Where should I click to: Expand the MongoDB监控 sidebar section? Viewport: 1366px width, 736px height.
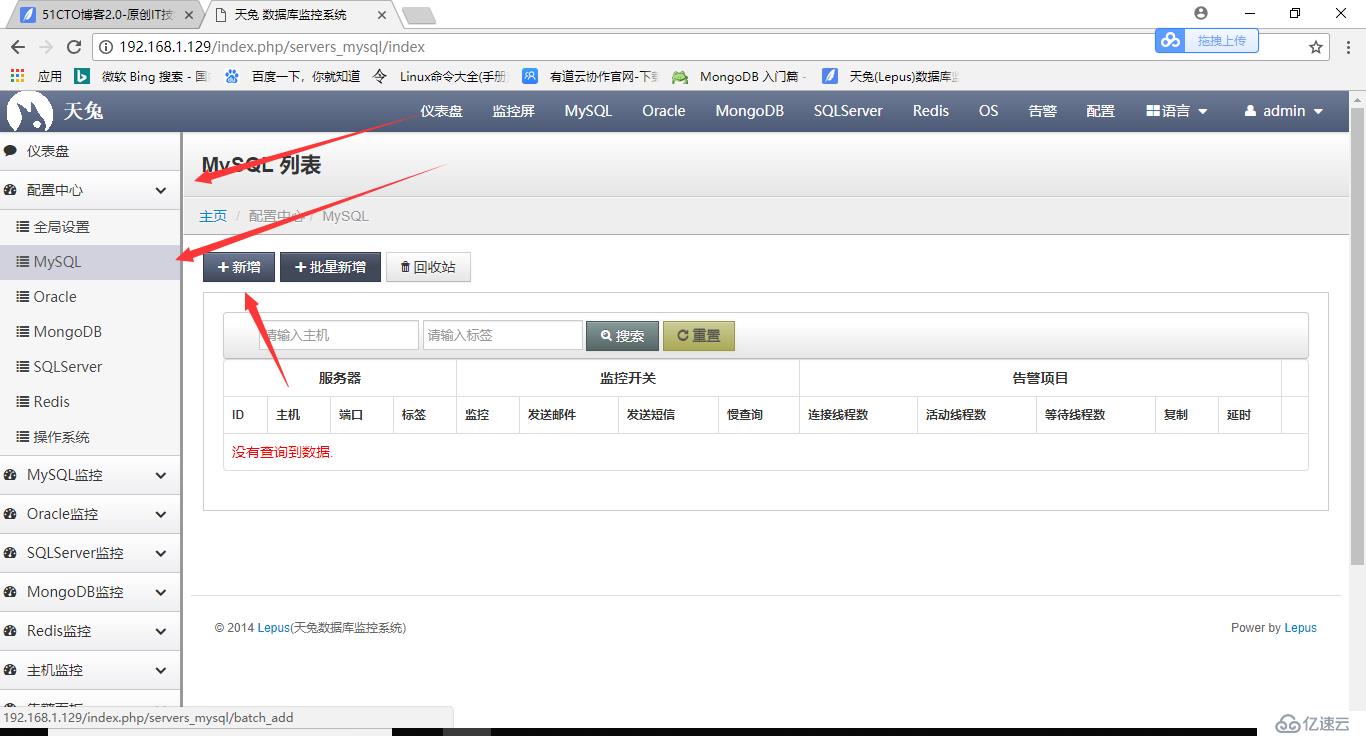[90, 592]
